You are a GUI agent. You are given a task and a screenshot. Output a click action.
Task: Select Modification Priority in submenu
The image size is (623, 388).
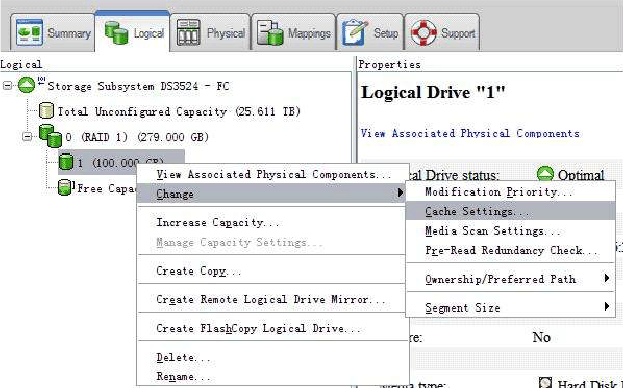pyautogui.click(x=510, y=192)
